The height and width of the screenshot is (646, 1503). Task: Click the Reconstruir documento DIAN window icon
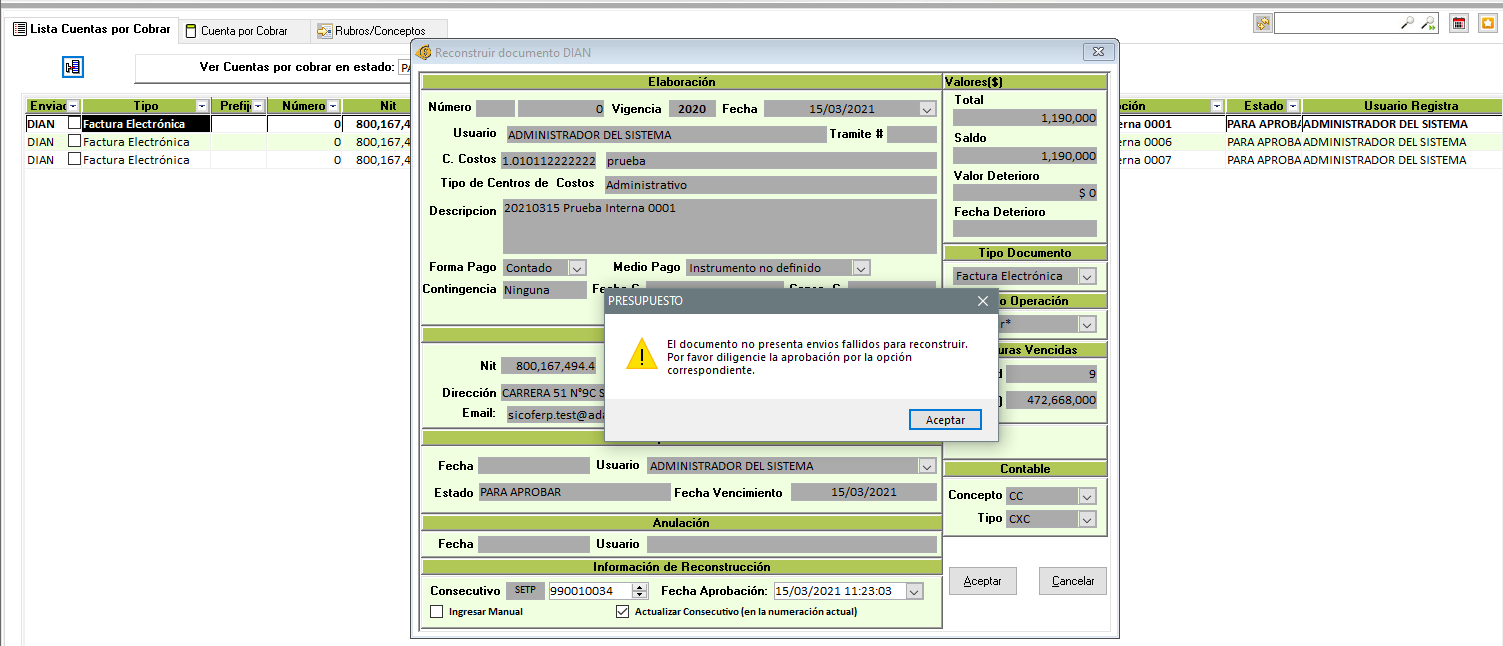tap(424, 53)
